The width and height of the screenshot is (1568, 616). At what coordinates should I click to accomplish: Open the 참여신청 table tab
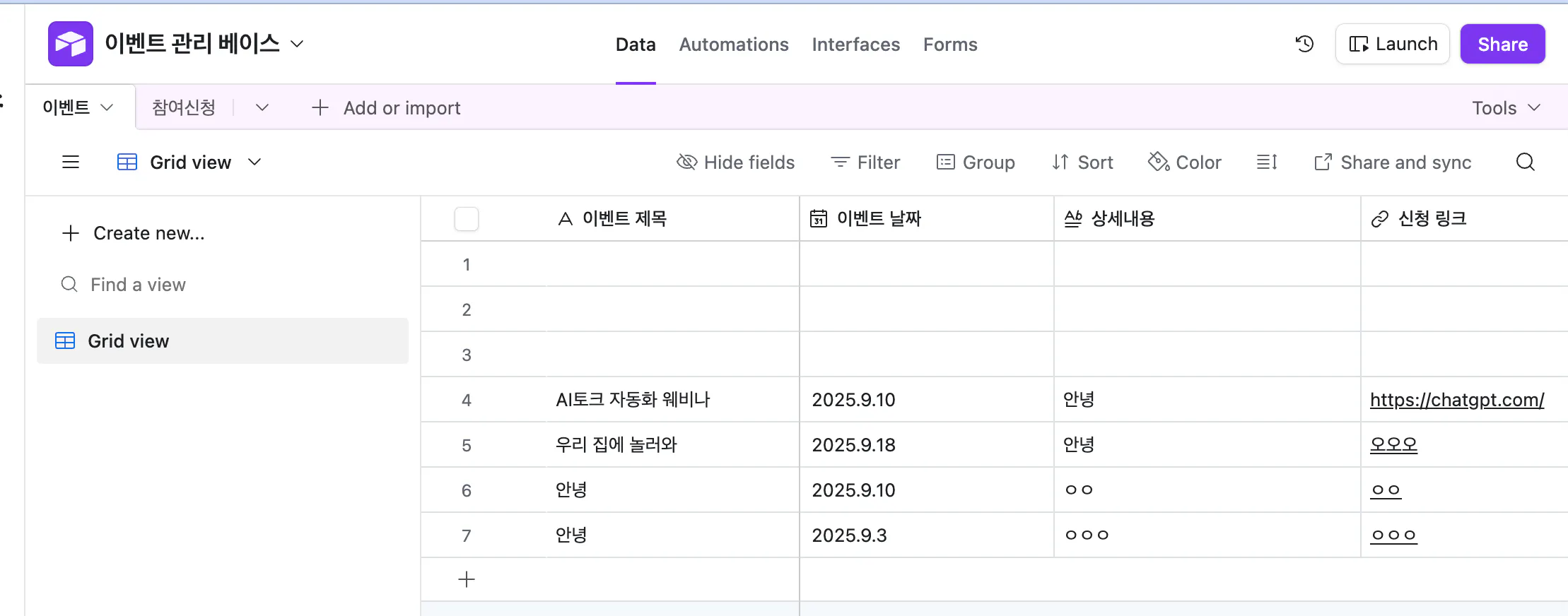(x=184, y=107)
